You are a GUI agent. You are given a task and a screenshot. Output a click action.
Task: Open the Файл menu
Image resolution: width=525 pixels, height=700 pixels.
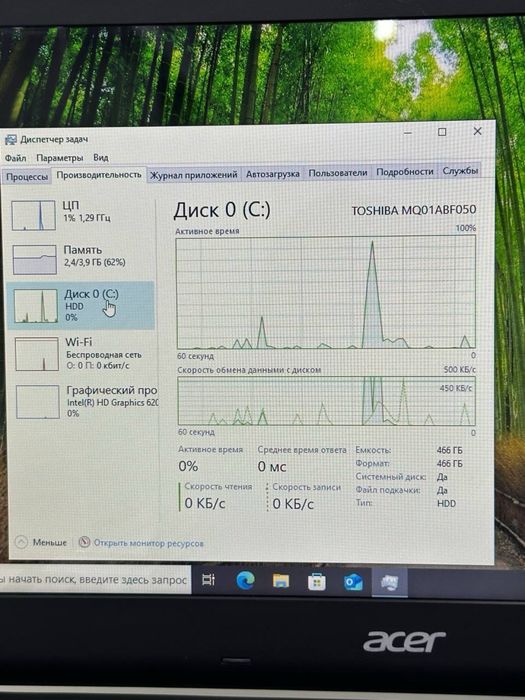coord(16,158)
